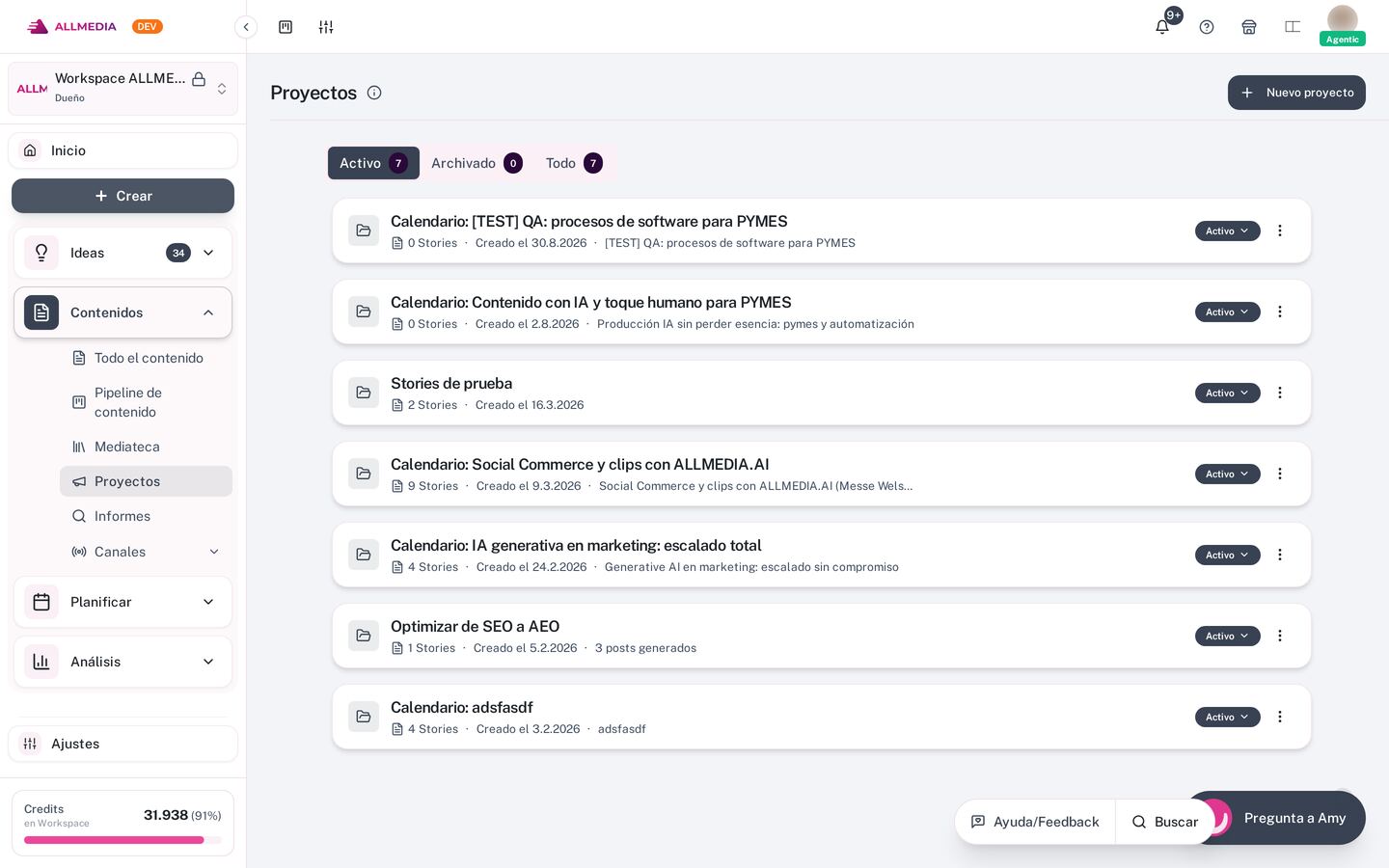Go to Inicio in the sidebar
The image size is (1389, 868).
123,150
